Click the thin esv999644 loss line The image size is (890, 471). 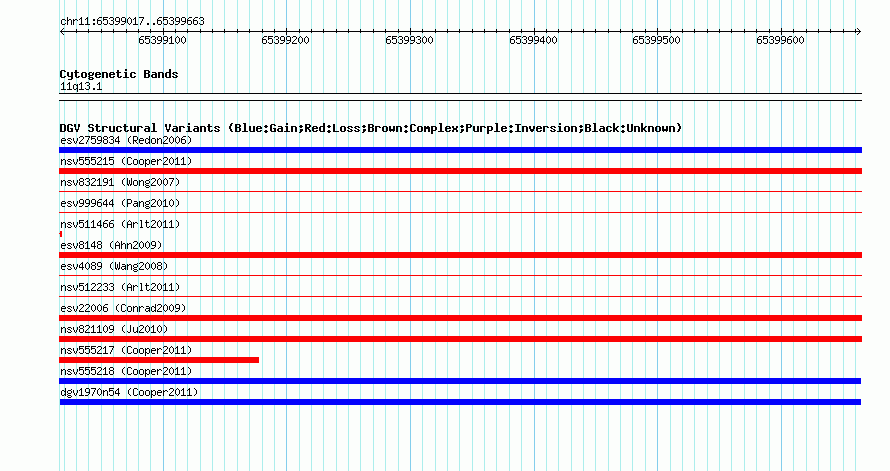pyautogui.click(x=460, y=213)
